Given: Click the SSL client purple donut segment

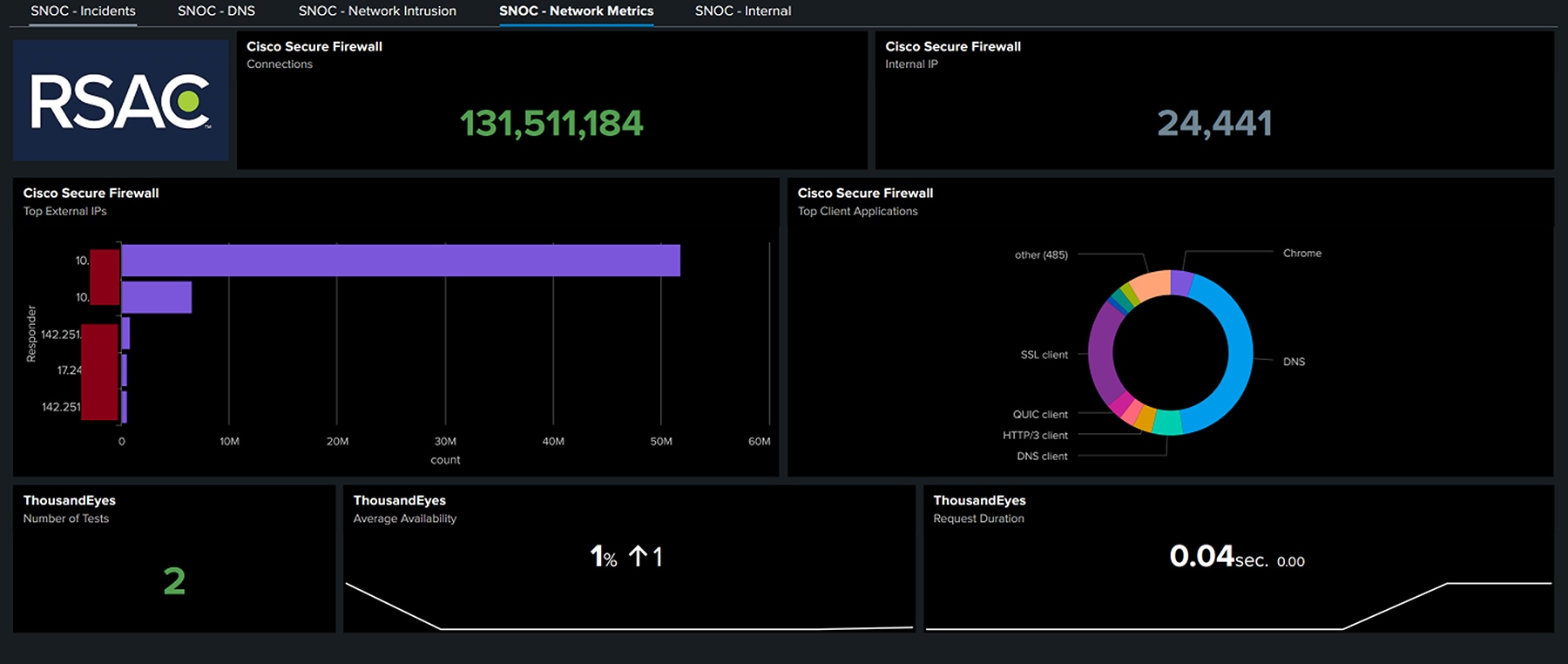Looking at the screenshot, I should (x=1101, y=353).
